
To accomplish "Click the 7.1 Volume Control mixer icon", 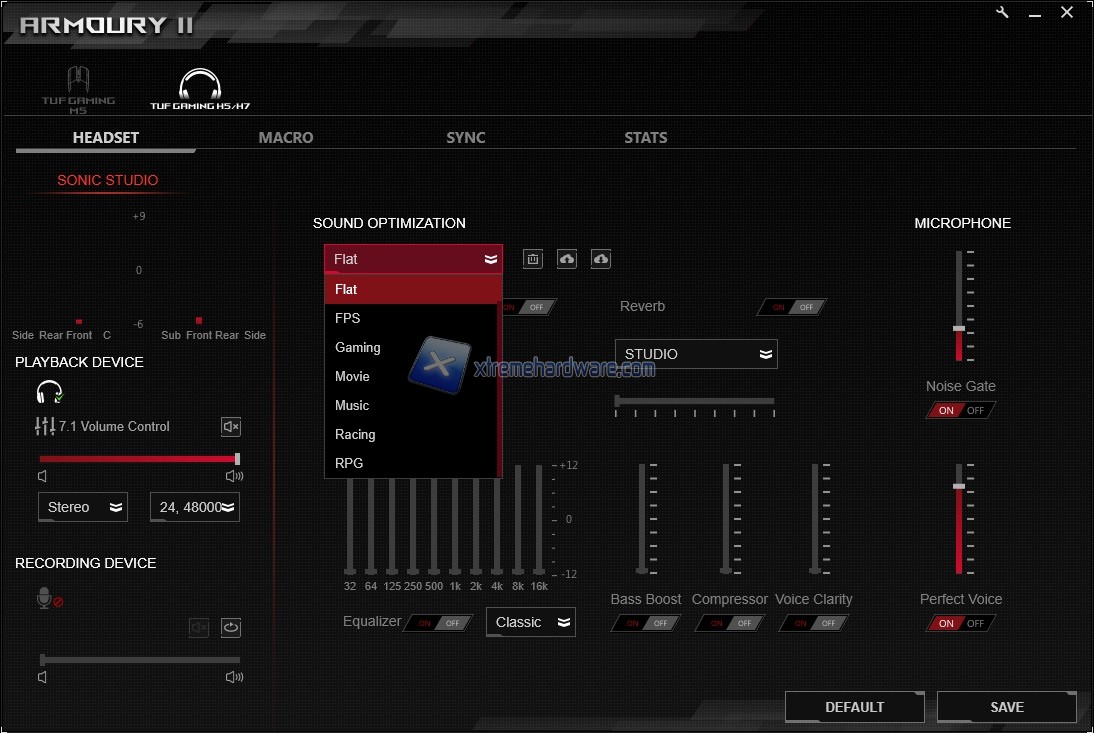I will click(45, 426).
